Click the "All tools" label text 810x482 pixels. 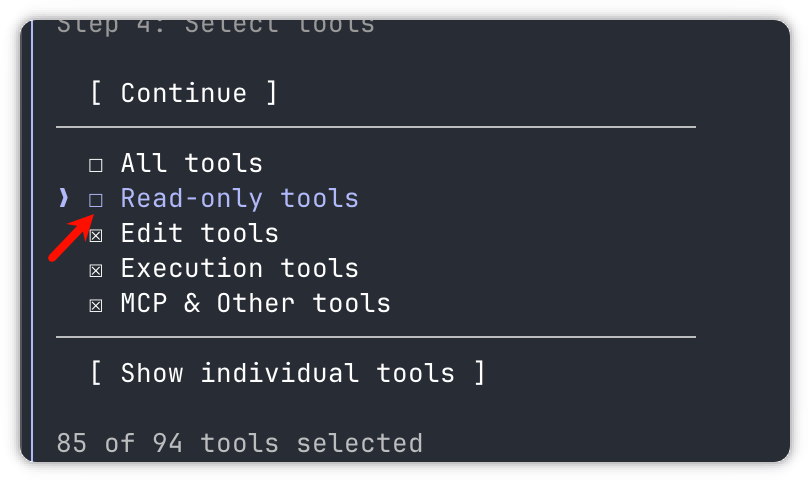tap(192, 163)
